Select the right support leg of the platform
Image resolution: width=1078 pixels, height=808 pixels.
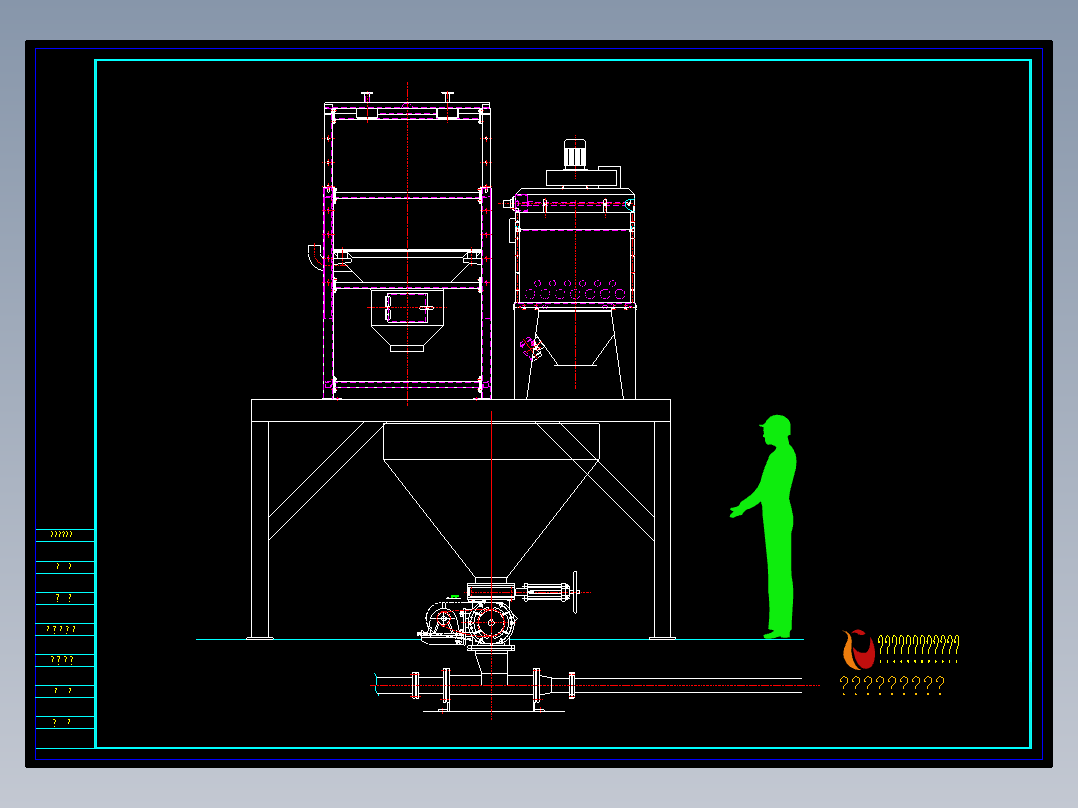coord(662,530)
